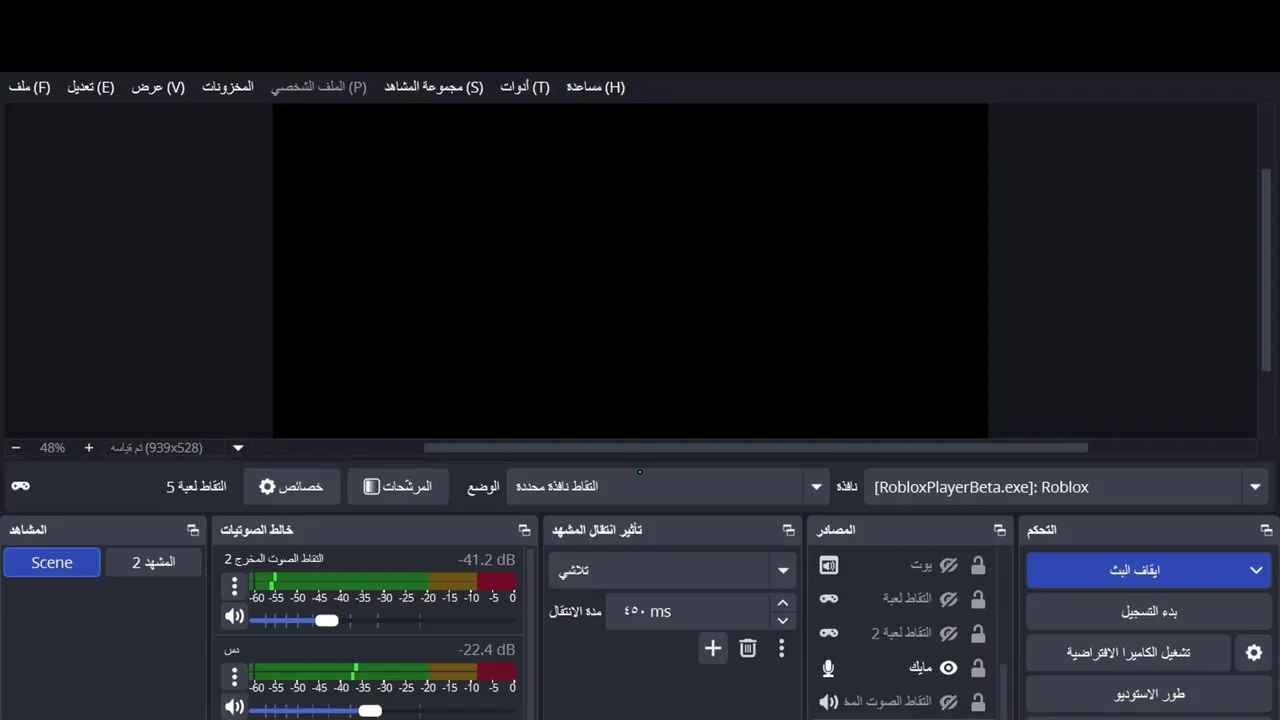Zoom in preview with plus icon
Viewport: 1280px width, 720px height.
tap(88, 448)
